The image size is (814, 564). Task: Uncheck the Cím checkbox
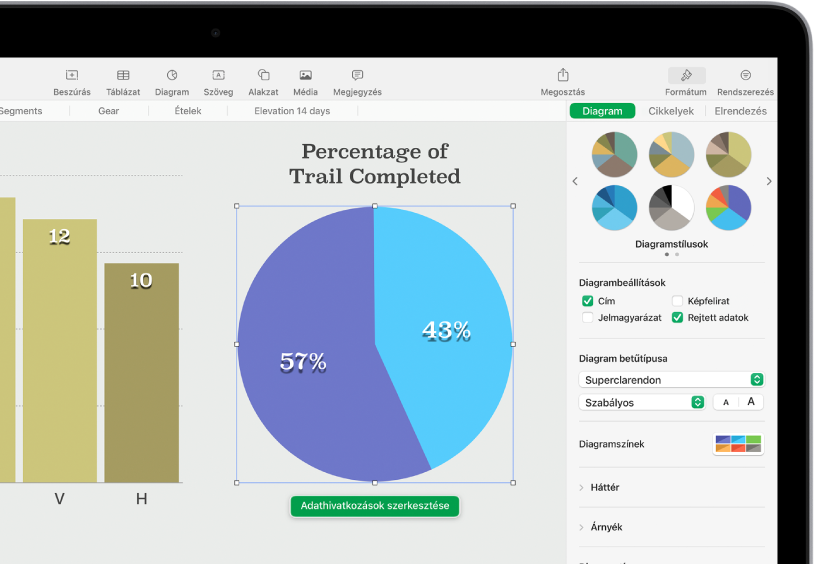point(588,300)
